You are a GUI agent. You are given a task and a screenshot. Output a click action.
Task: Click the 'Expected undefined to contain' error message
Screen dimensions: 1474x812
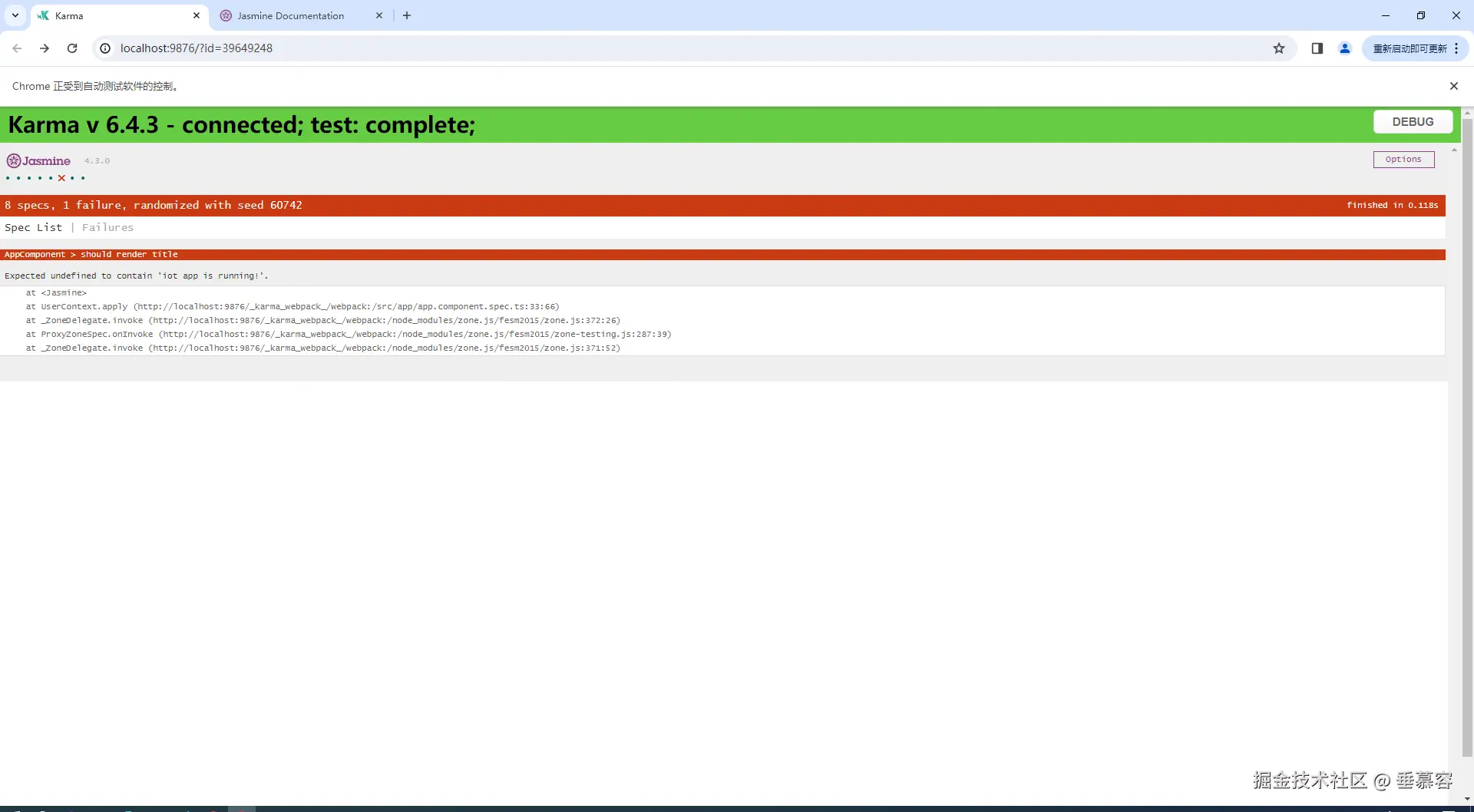(137, 276)
